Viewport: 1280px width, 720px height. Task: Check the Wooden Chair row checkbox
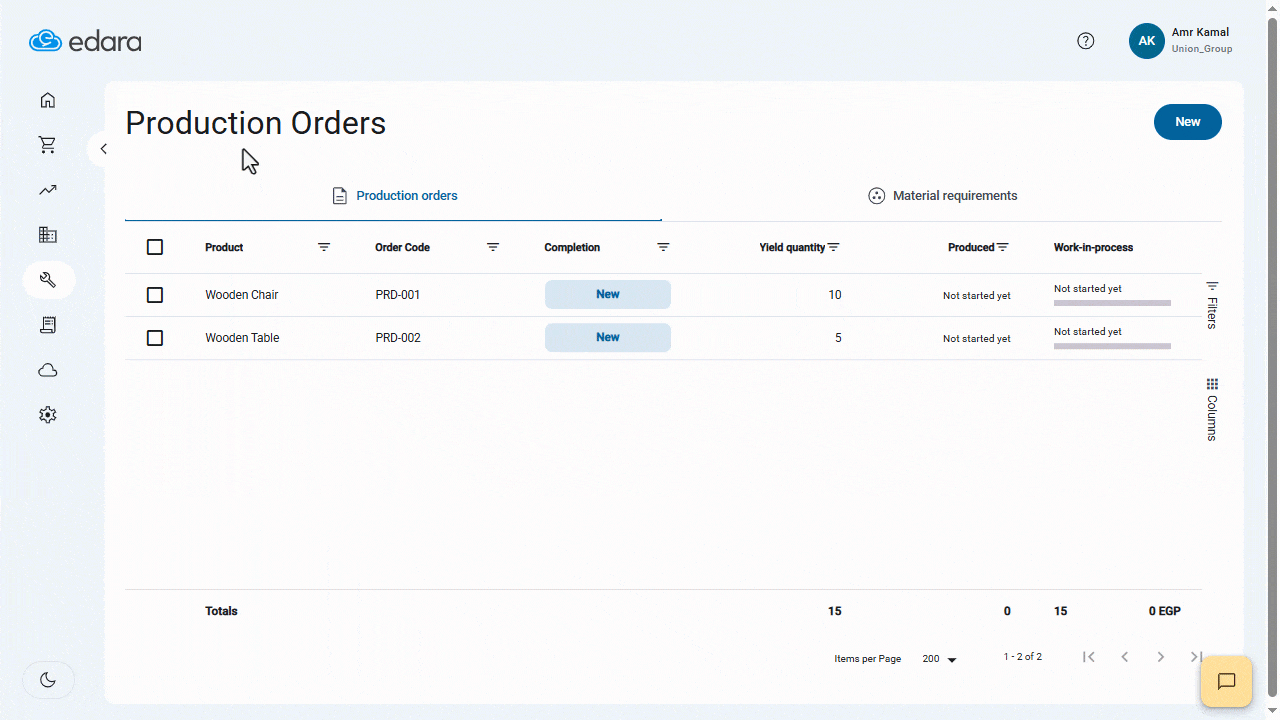tap(155, 295)
